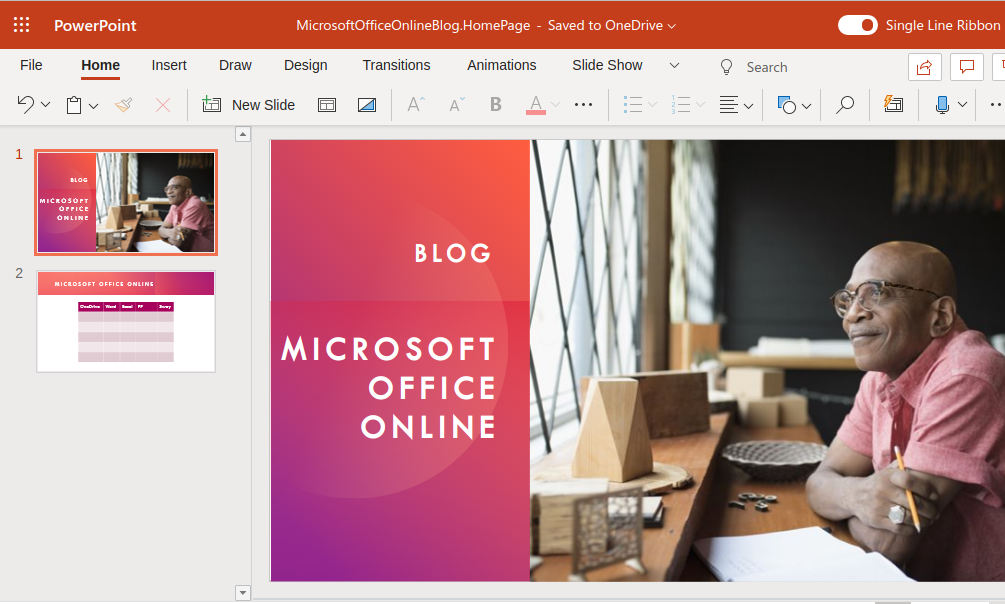
Task: Click the Paste clipboard icon
Action: point(74,104)
